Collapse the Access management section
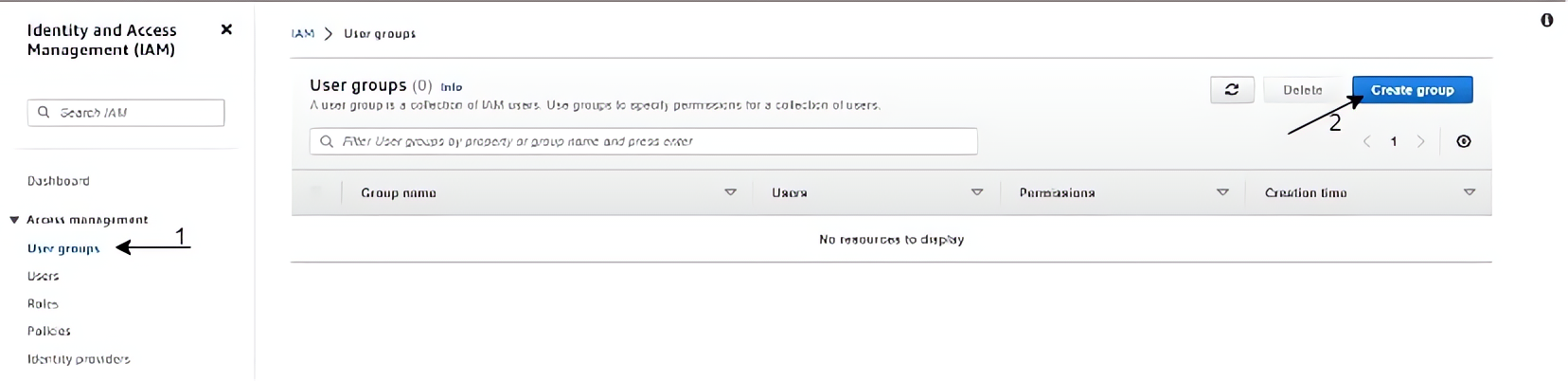 pyautogui.click(x=14, y=220)
